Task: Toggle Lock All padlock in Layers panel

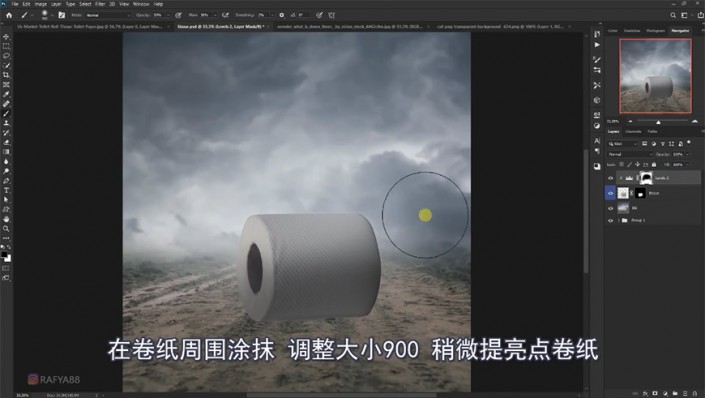Action: (x=654, y=165)
